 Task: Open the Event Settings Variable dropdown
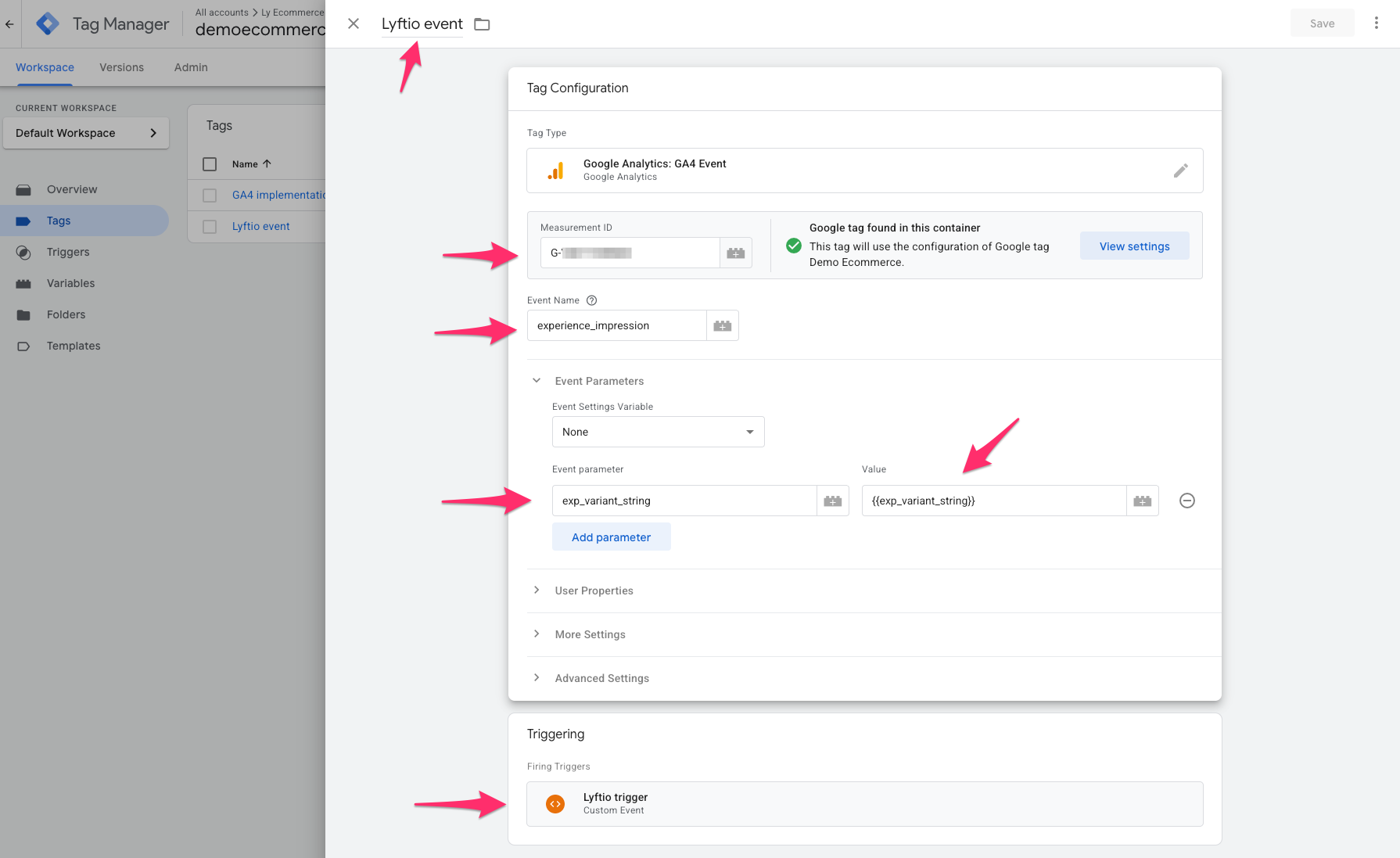[658, 432]
